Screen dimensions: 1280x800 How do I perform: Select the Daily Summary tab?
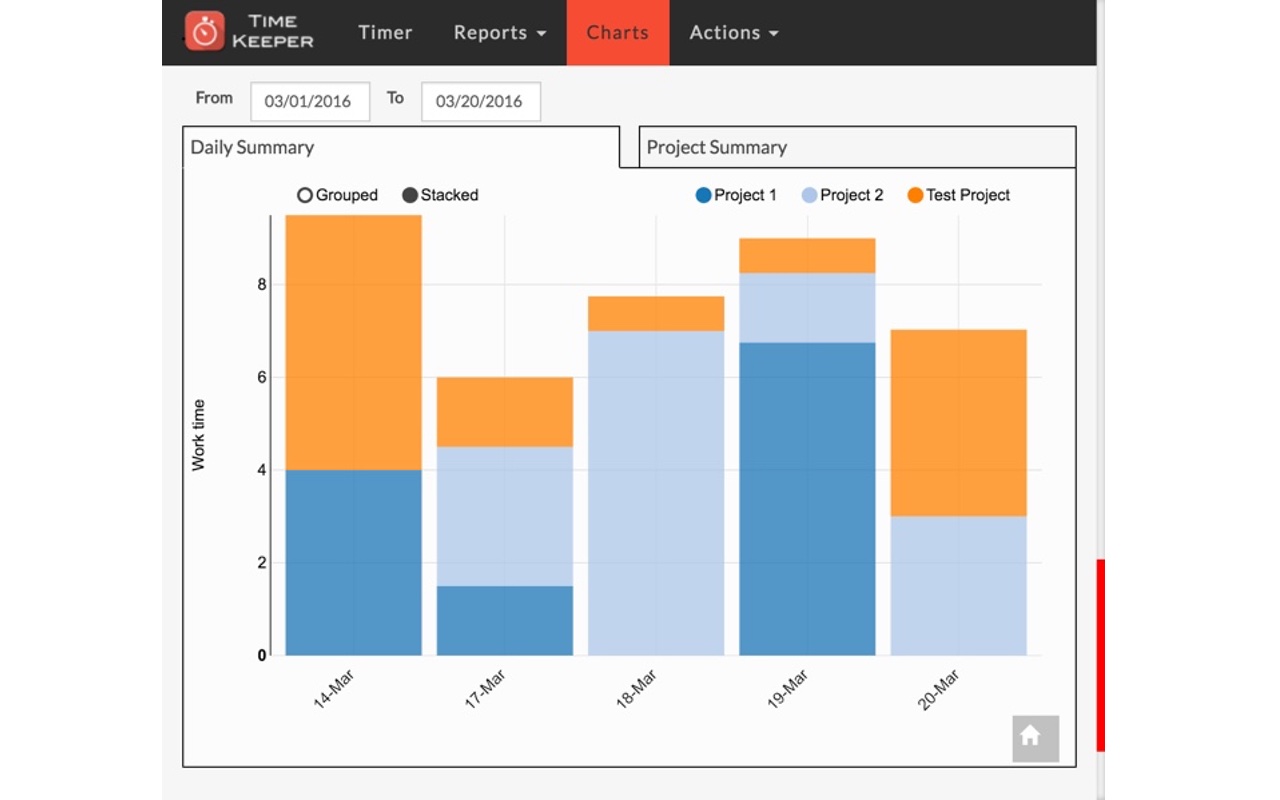pos(400,147)
